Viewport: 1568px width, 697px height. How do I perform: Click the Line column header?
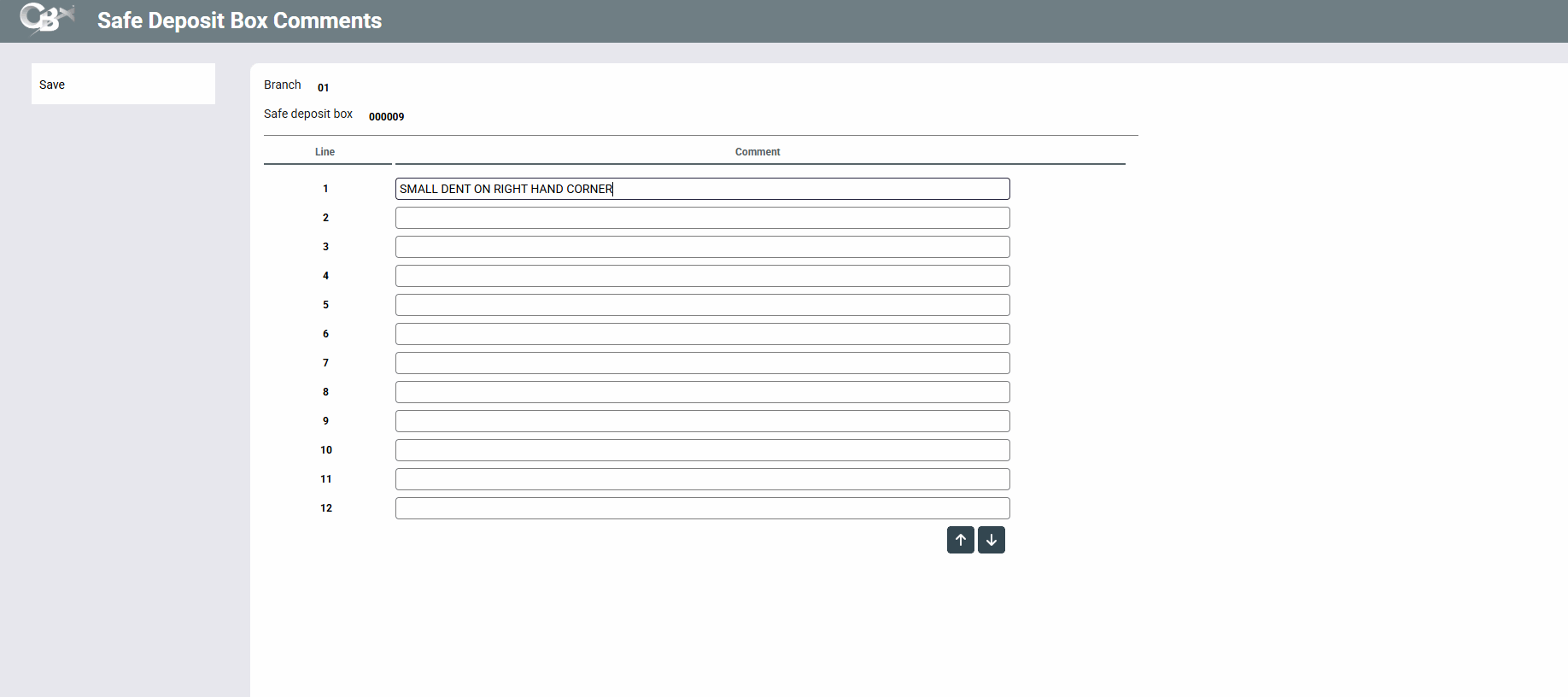[x=325, y=152]
